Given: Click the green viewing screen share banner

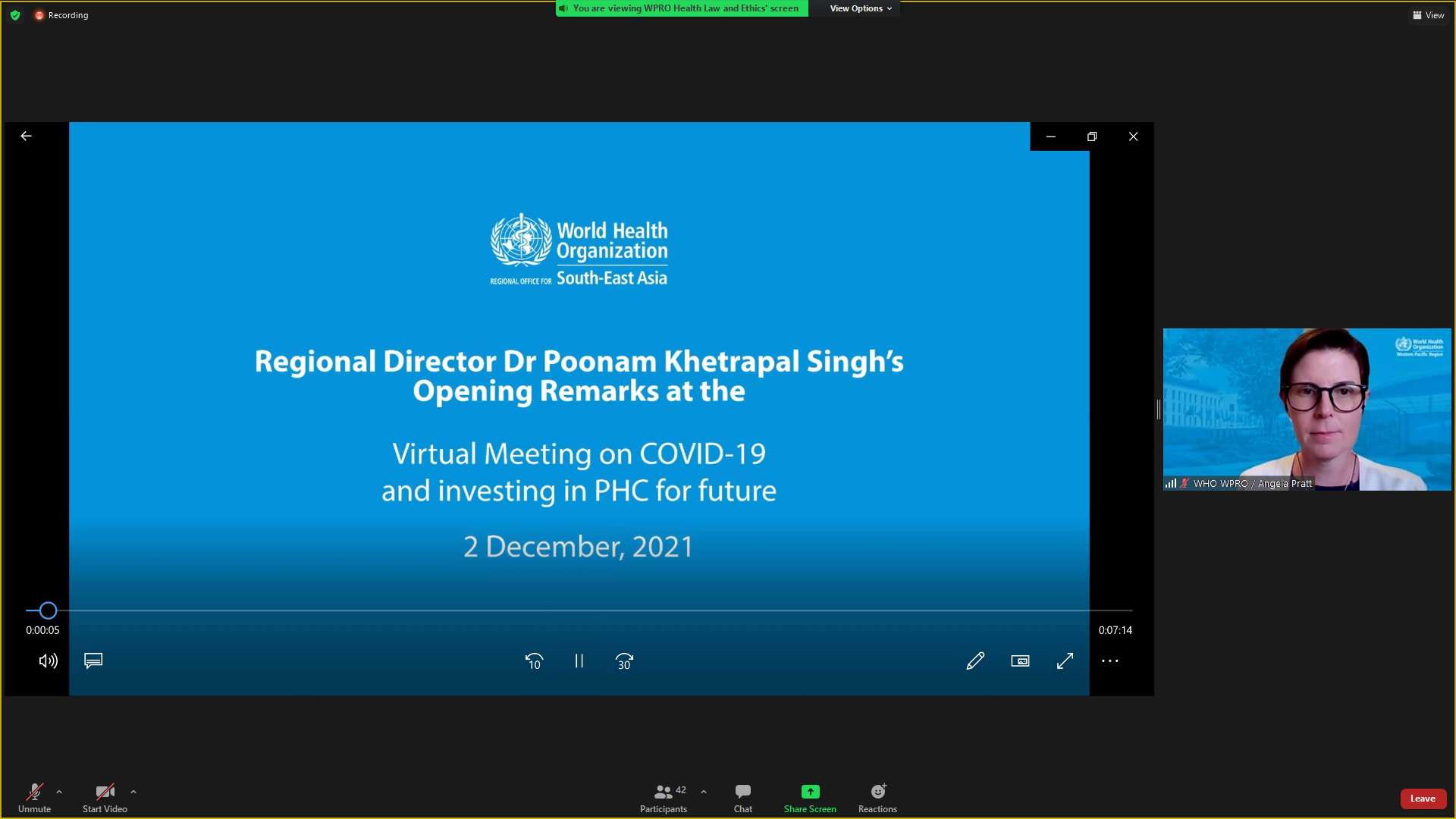Looking at the screenshot, I should click(x=682, y=8).
